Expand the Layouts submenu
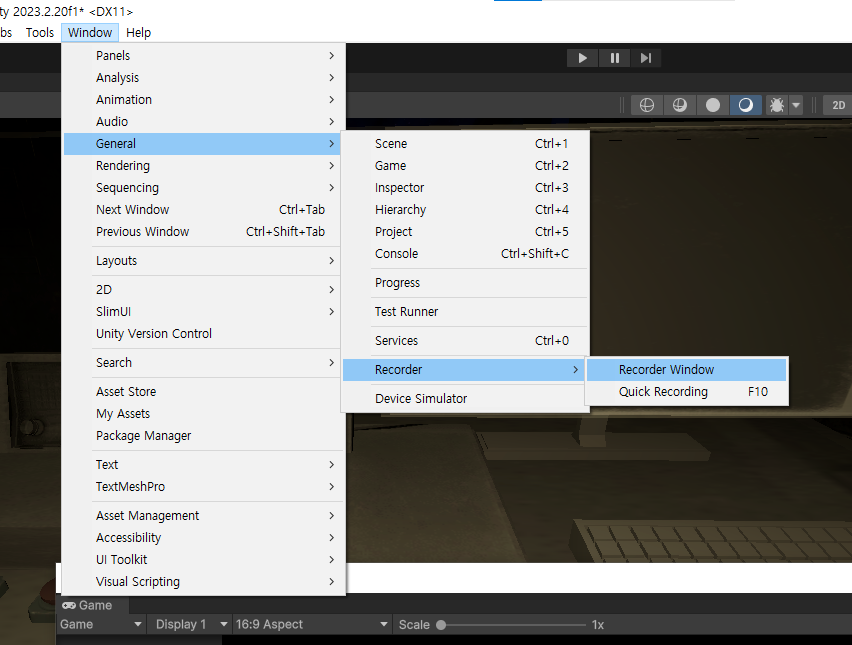Viewport: 852px width, 645px height. click(204, 261)
